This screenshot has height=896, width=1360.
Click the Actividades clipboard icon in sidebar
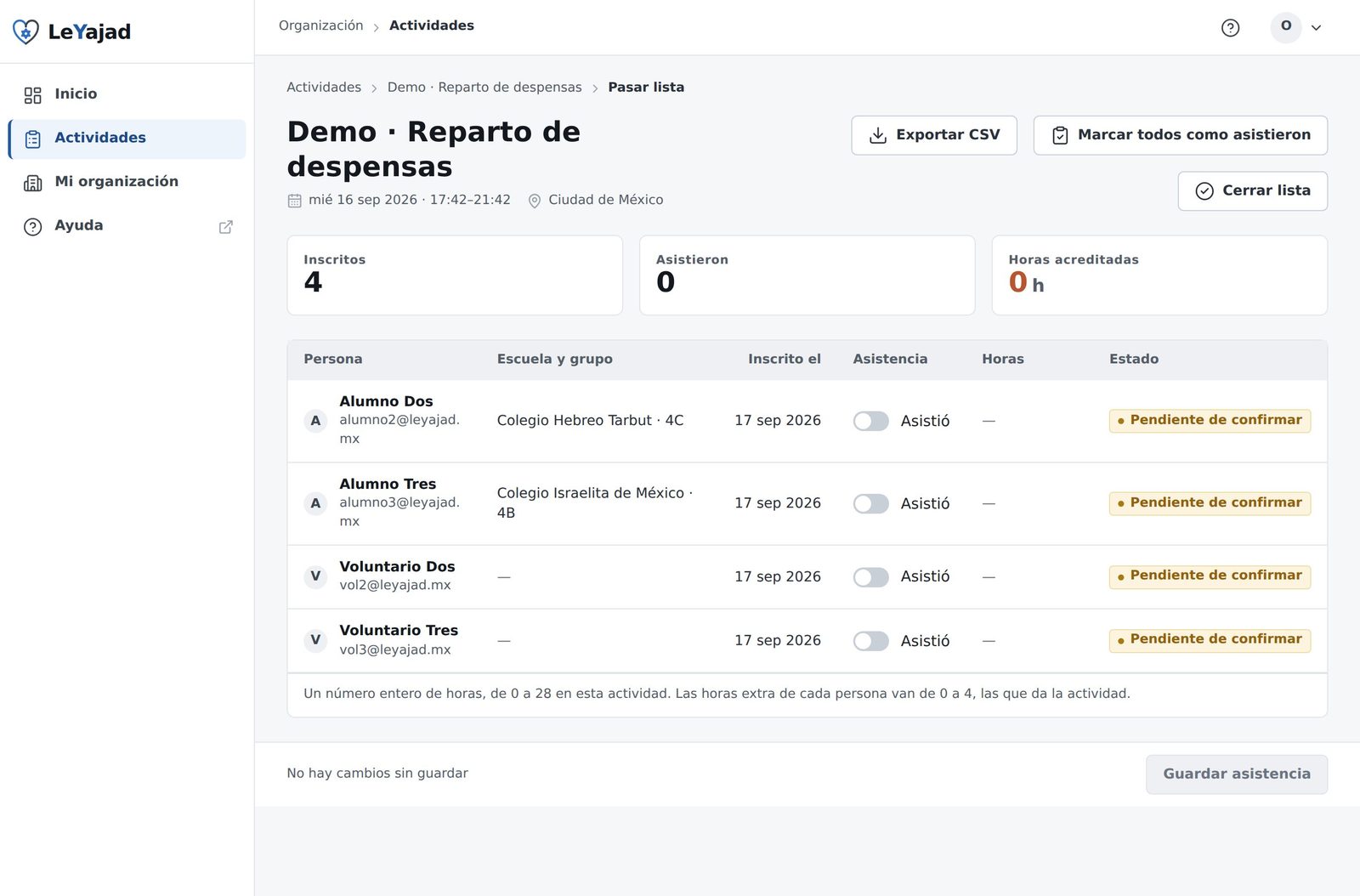coord(33,139)
